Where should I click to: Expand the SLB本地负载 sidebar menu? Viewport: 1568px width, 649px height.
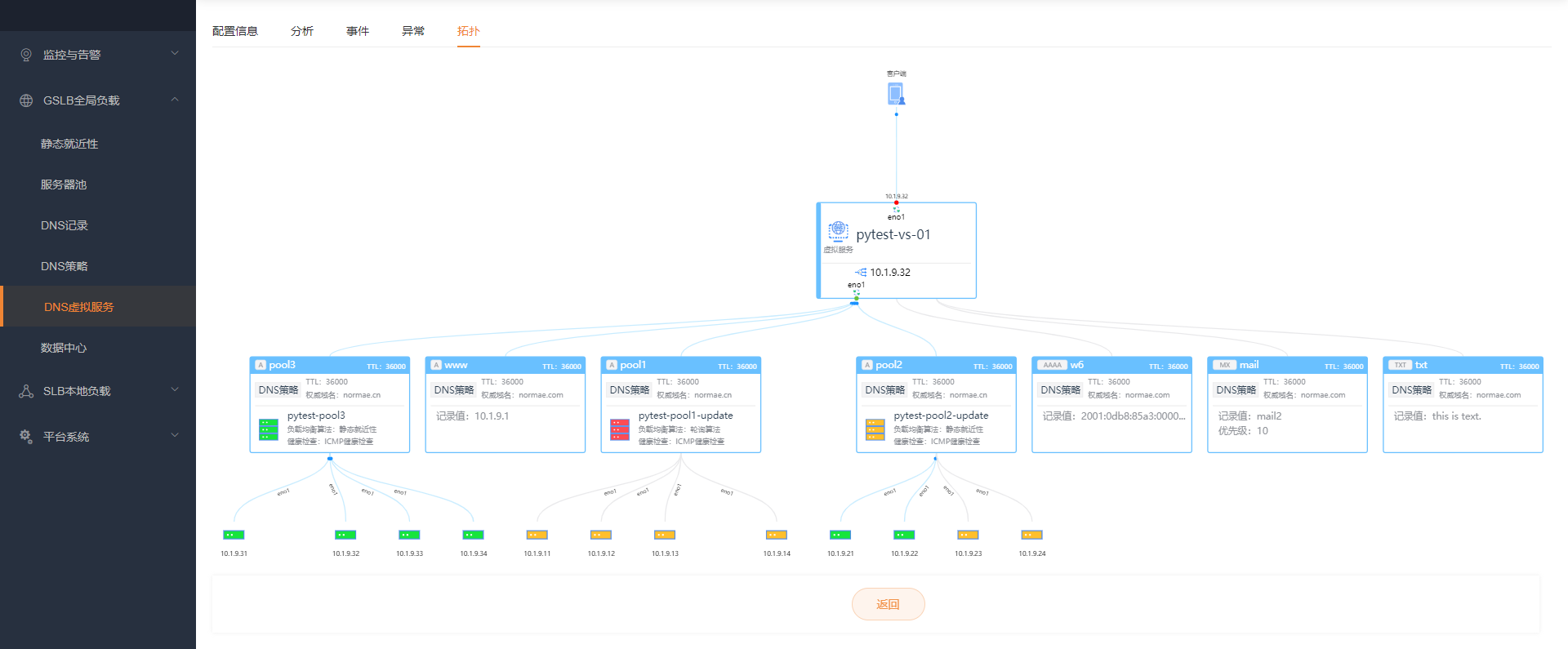[x=98, y=391]
